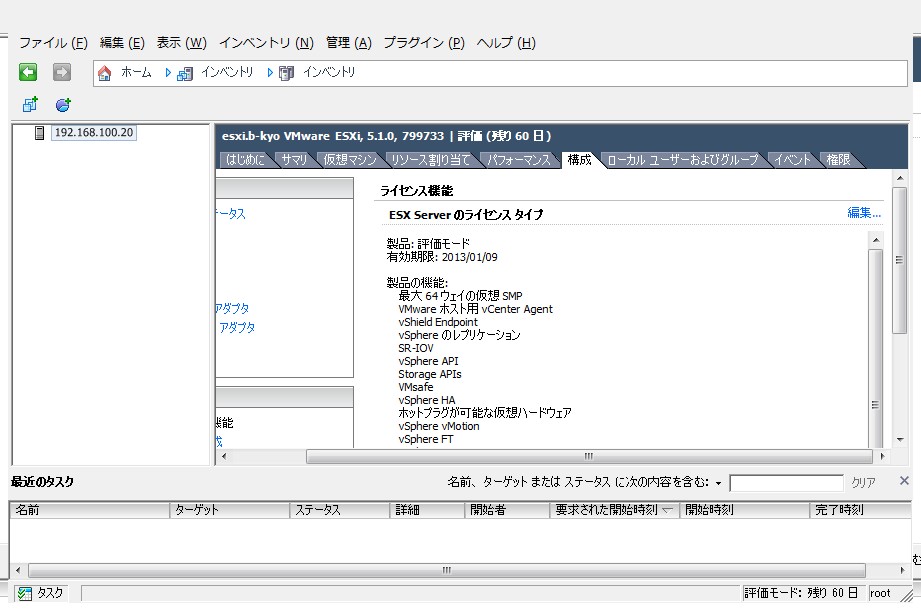Switch to the 仮想マシン tab
The height and width of the screenshot is (611, 921).
[350, 160]
